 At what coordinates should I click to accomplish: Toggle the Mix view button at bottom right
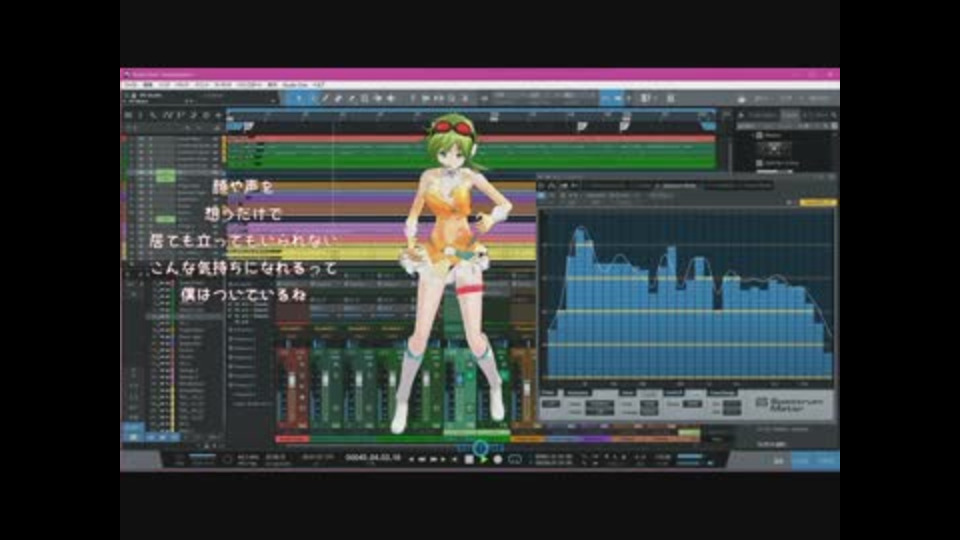click(x=801, y=460)
